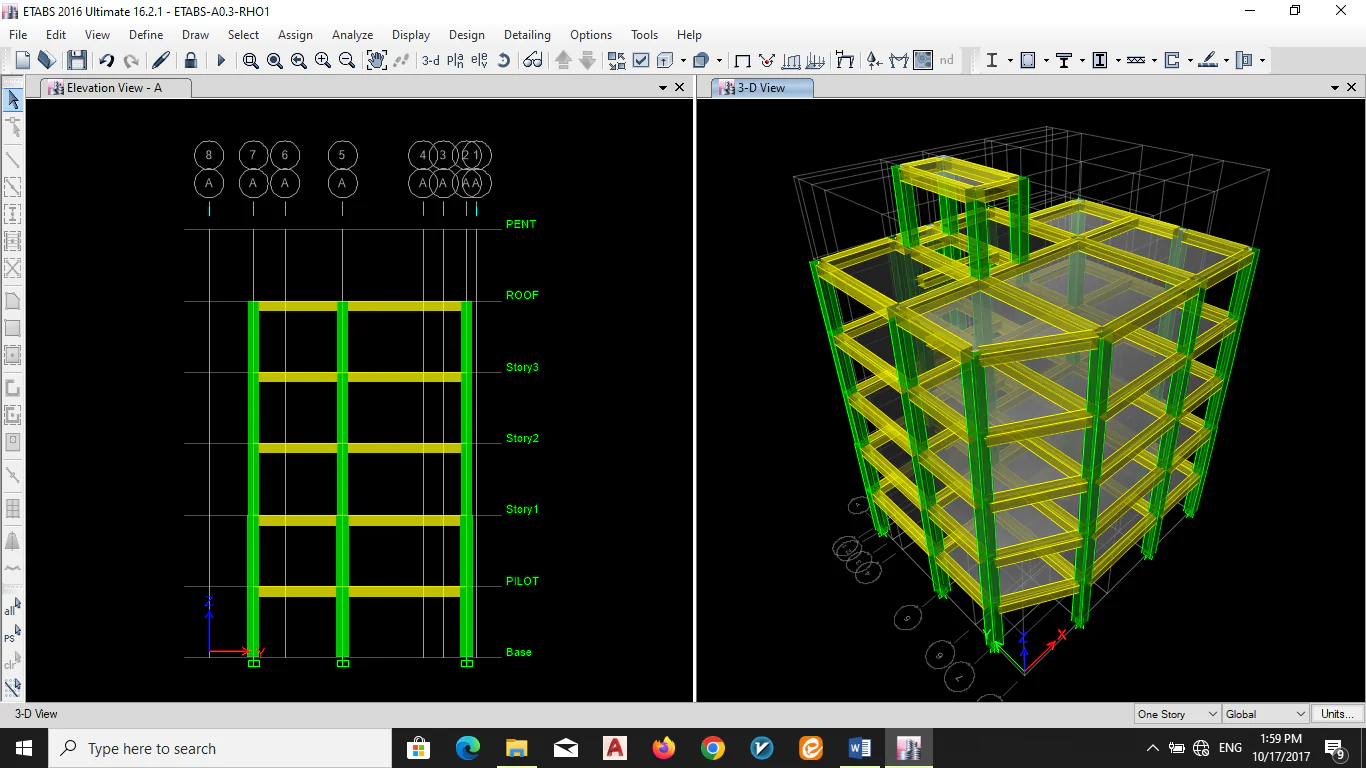
Task: Toggle object shrink checkbox icon in toolbar
Action: point(641,61)
